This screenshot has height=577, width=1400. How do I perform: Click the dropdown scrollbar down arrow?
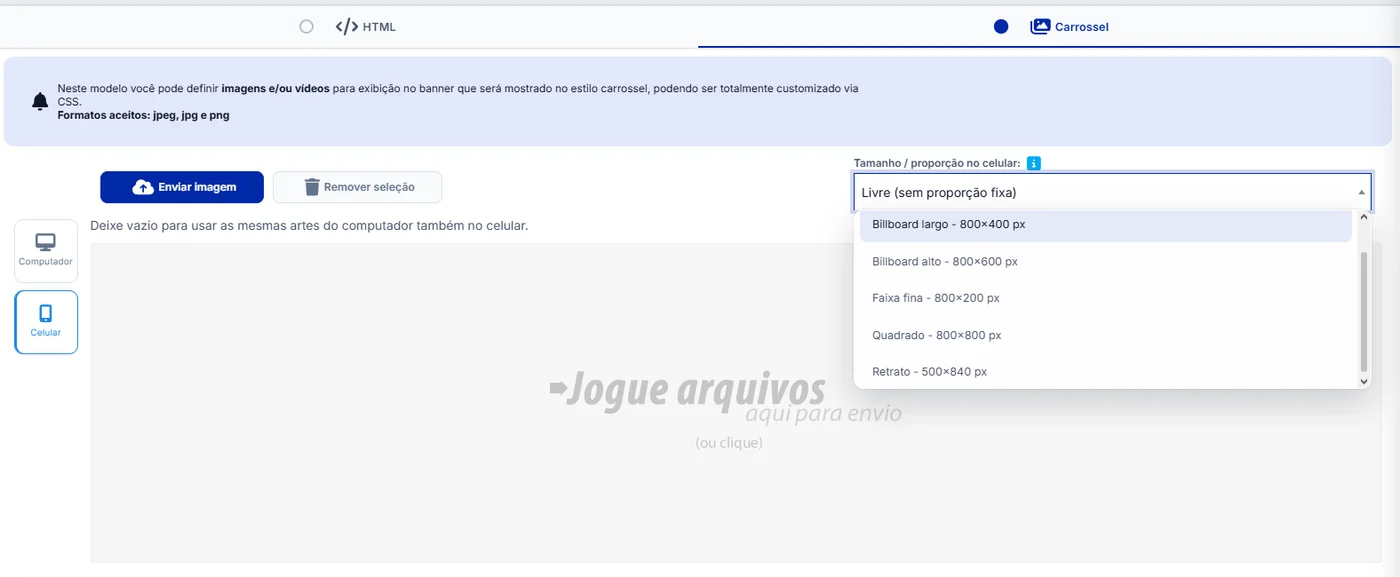tap(1363, 381)
